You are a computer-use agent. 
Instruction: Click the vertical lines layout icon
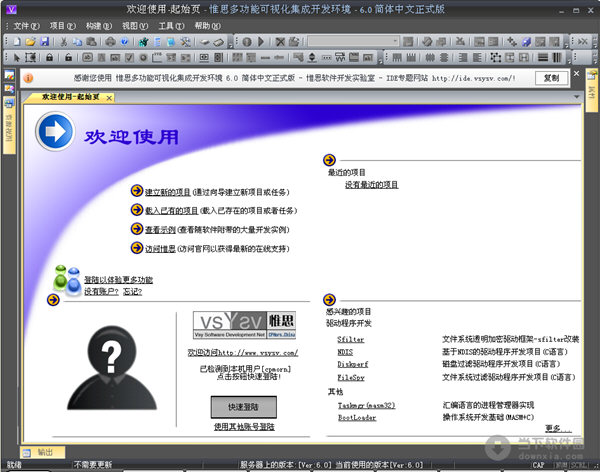557,57
